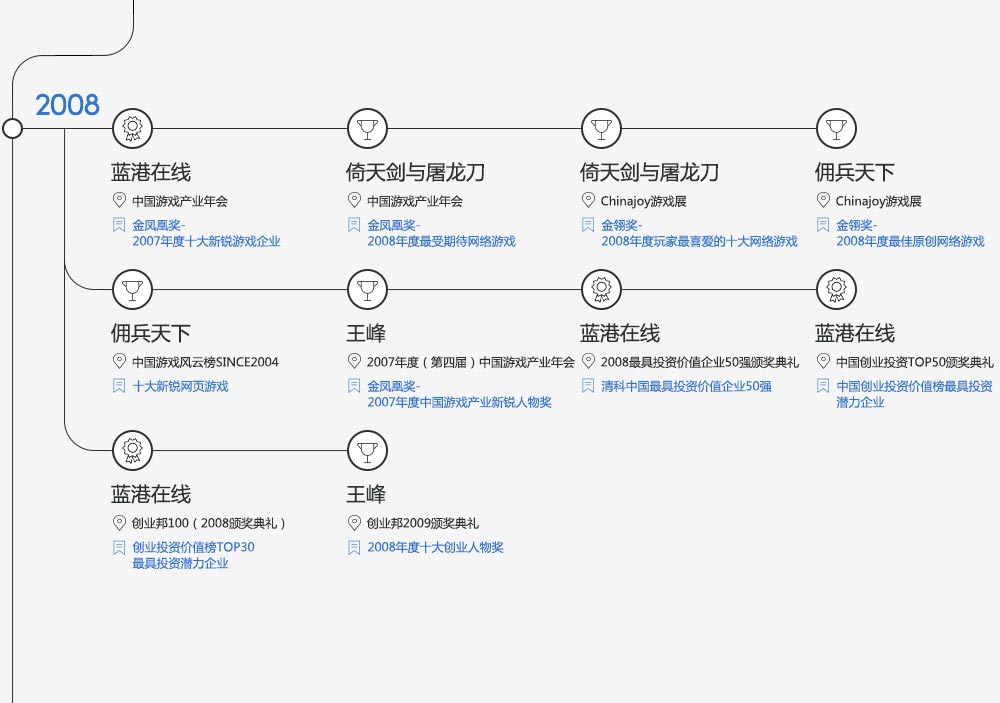1000x703 pixels.
Task: Select the trophy icon above 十大新锐网页游戏 entry
Action: [x=133, y=289]
